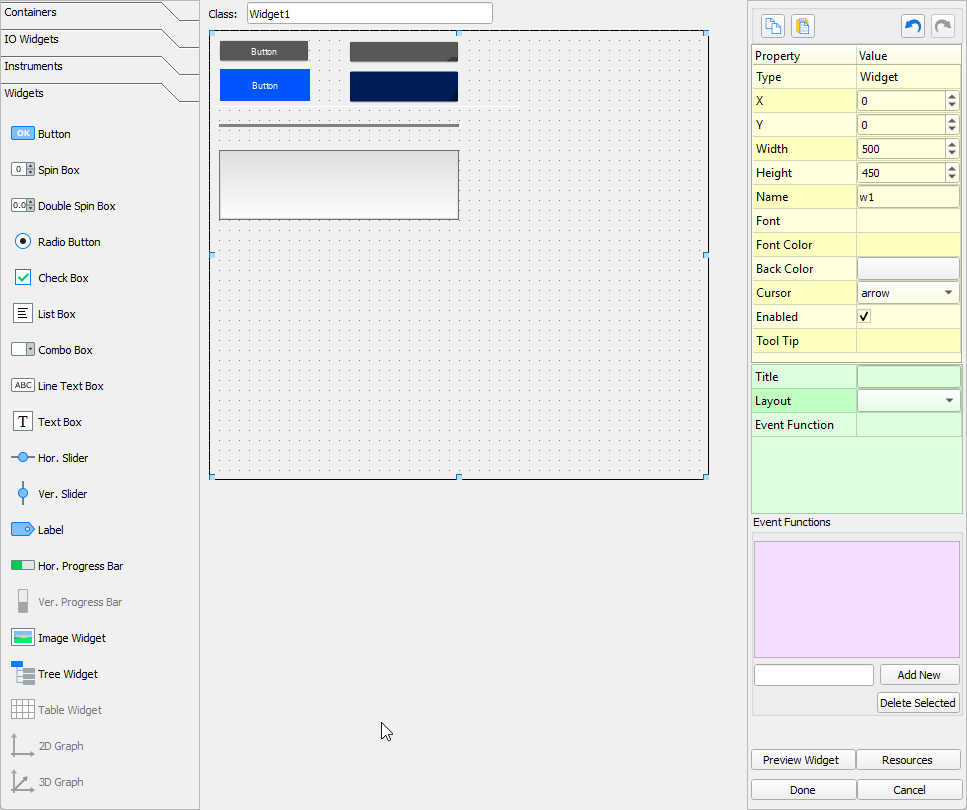
Task: Select the Hor. Slider widget tool
Action: [x=64, y=457]
